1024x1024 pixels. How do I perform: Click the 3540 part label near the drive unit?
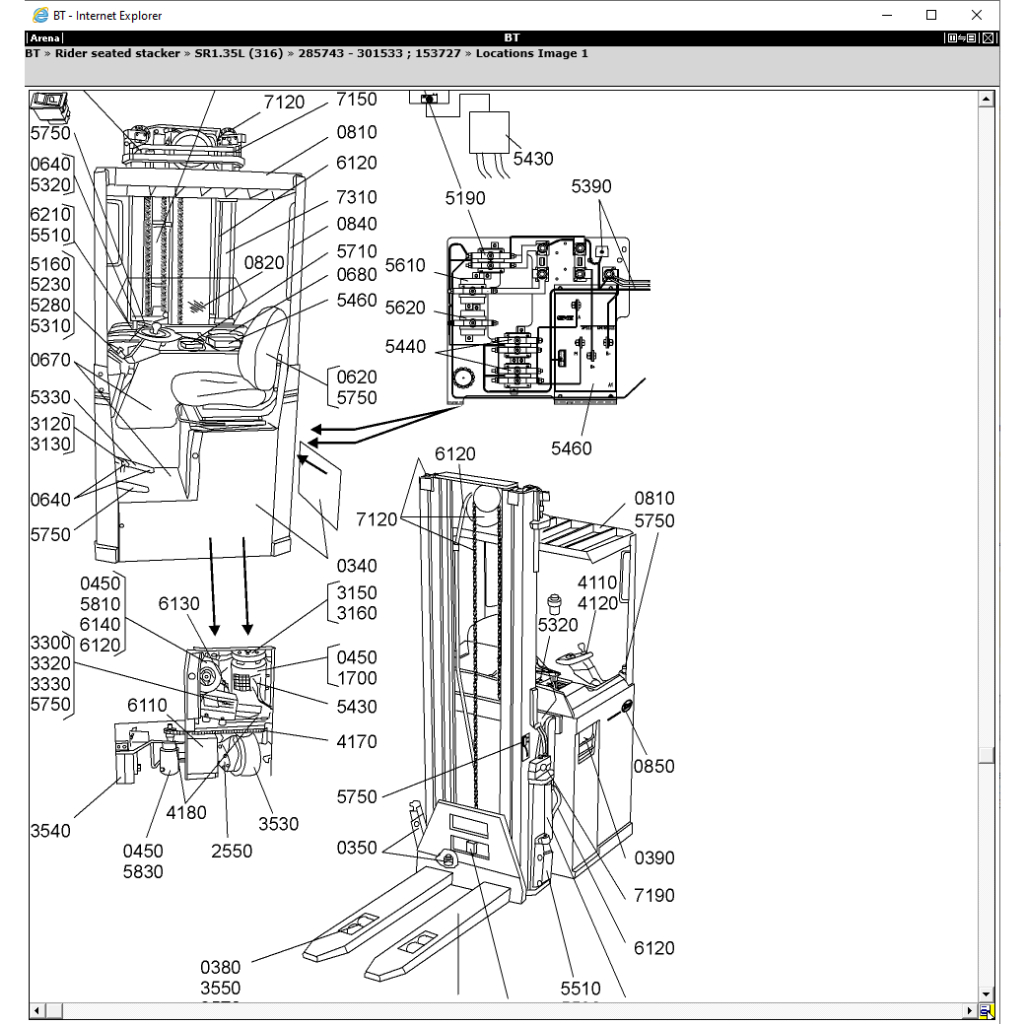click(49, 831)
